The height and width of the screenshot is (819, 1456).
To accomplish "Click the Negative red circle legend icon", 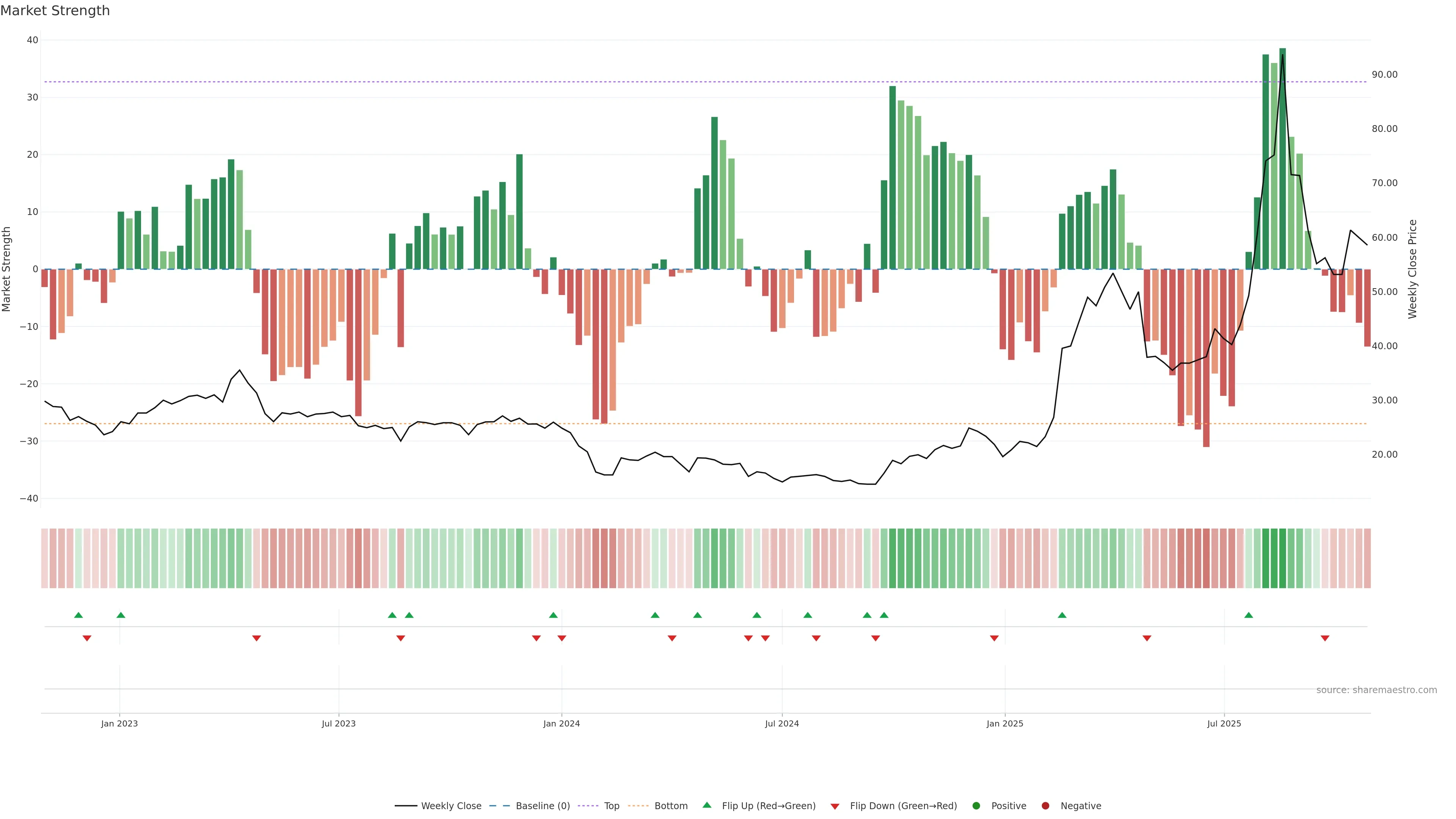I will [x=1045, y=806].
